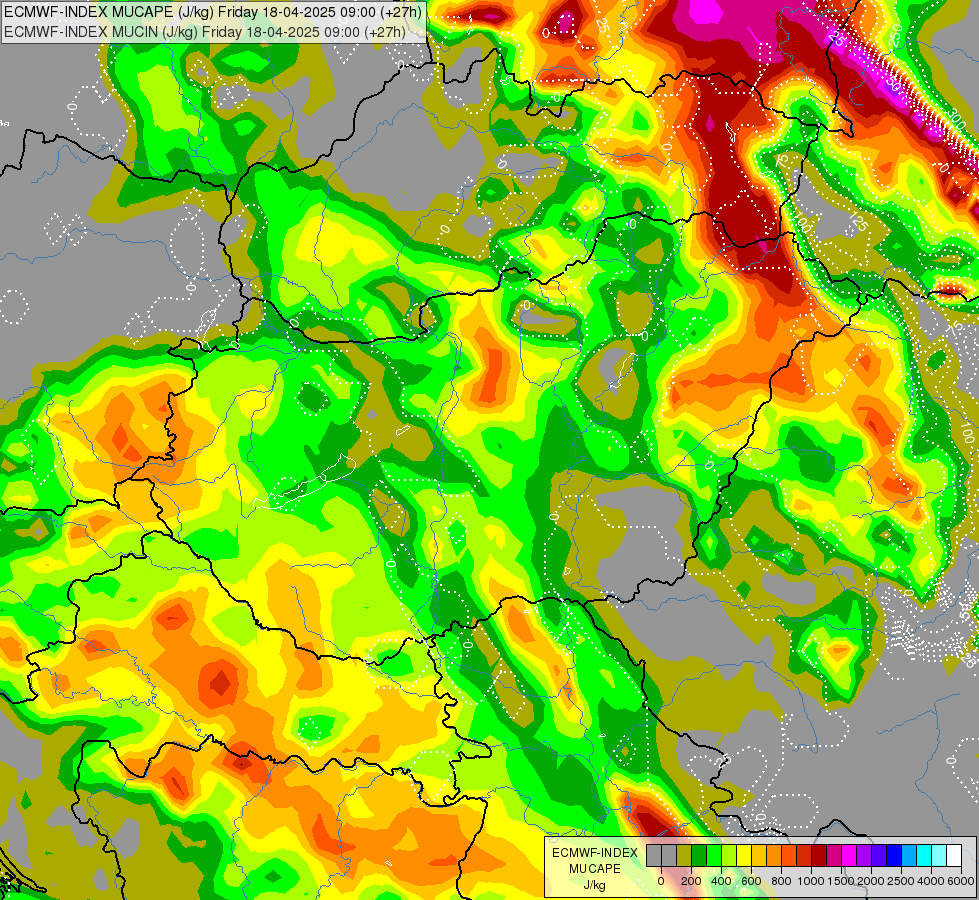Screen dimensions: 979x900
Task: Select the dark green legend swatch
Action: pyautogui.click(x=699, y=855)
